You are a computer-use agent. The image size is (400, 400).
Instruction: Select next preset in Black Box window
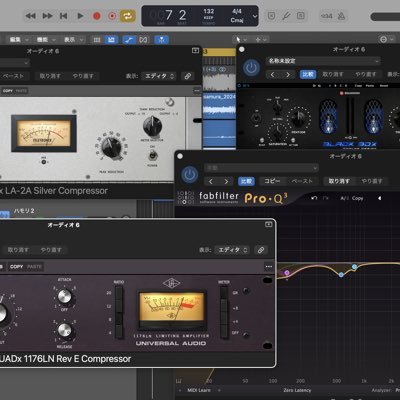[x=288, y=74]
